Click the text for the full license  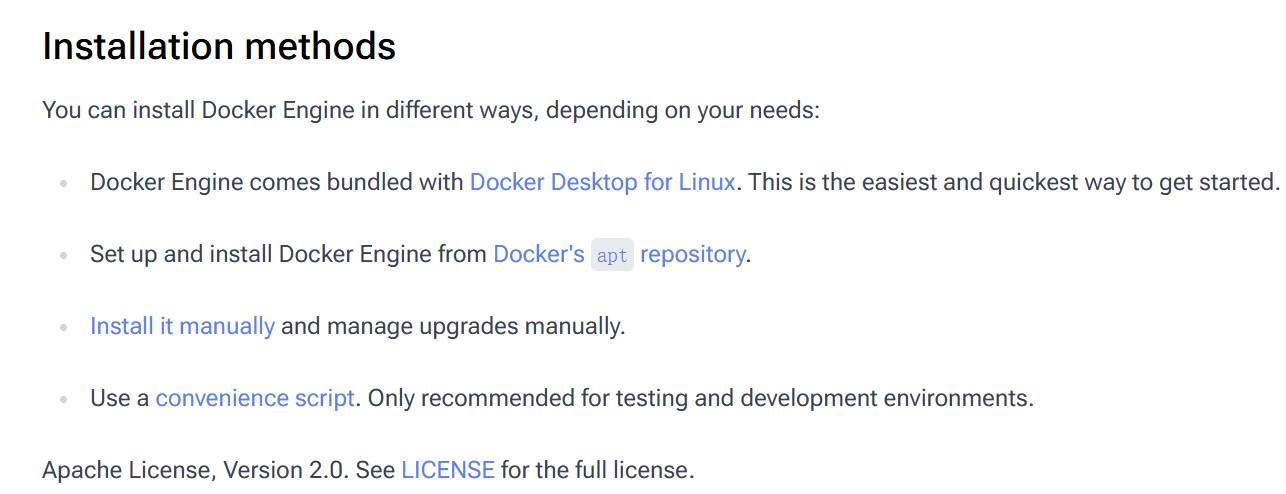(598, 470)
